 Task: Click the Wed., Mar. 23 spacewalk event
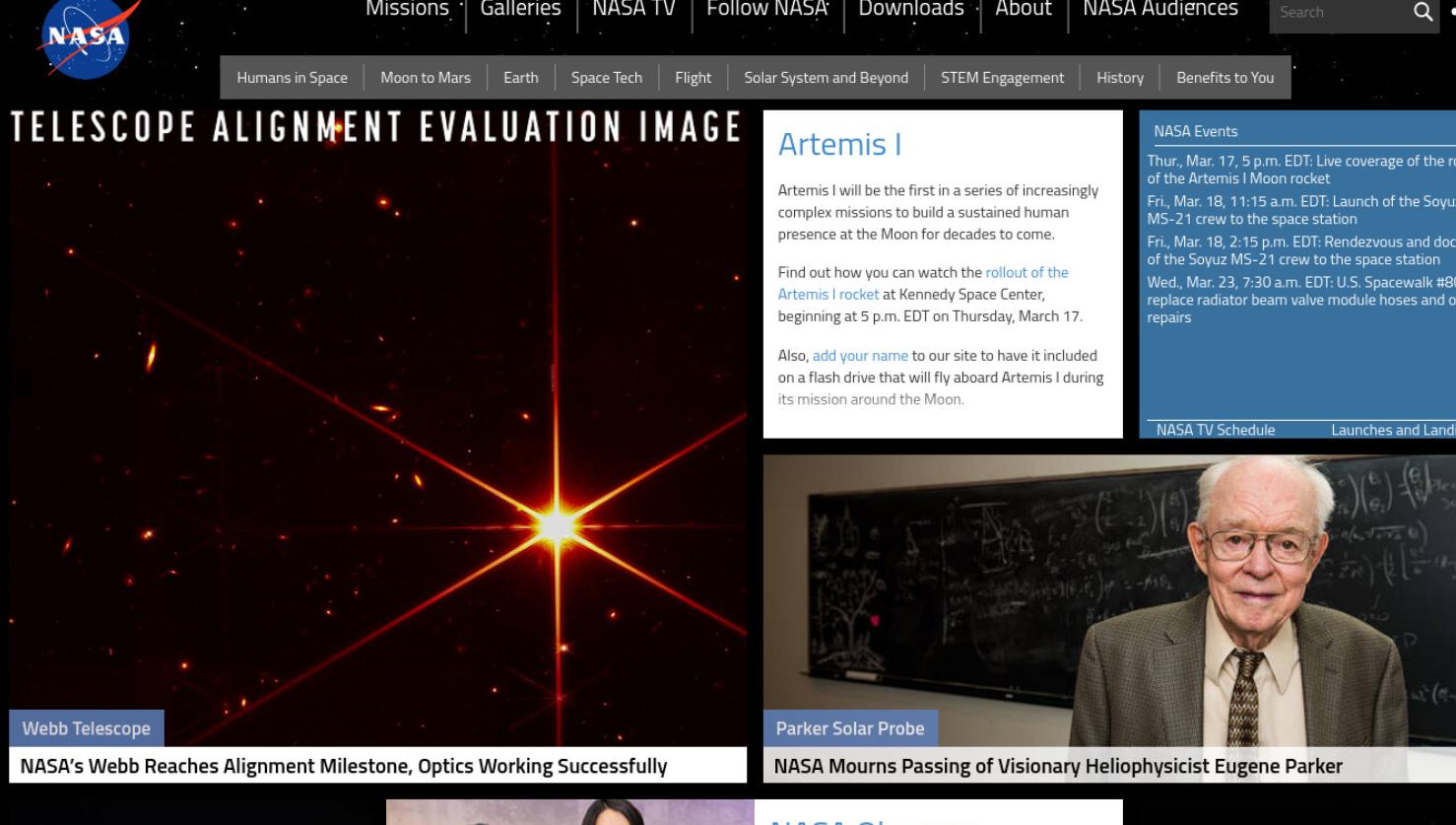pyautogui.click(x=1301, y=300)
